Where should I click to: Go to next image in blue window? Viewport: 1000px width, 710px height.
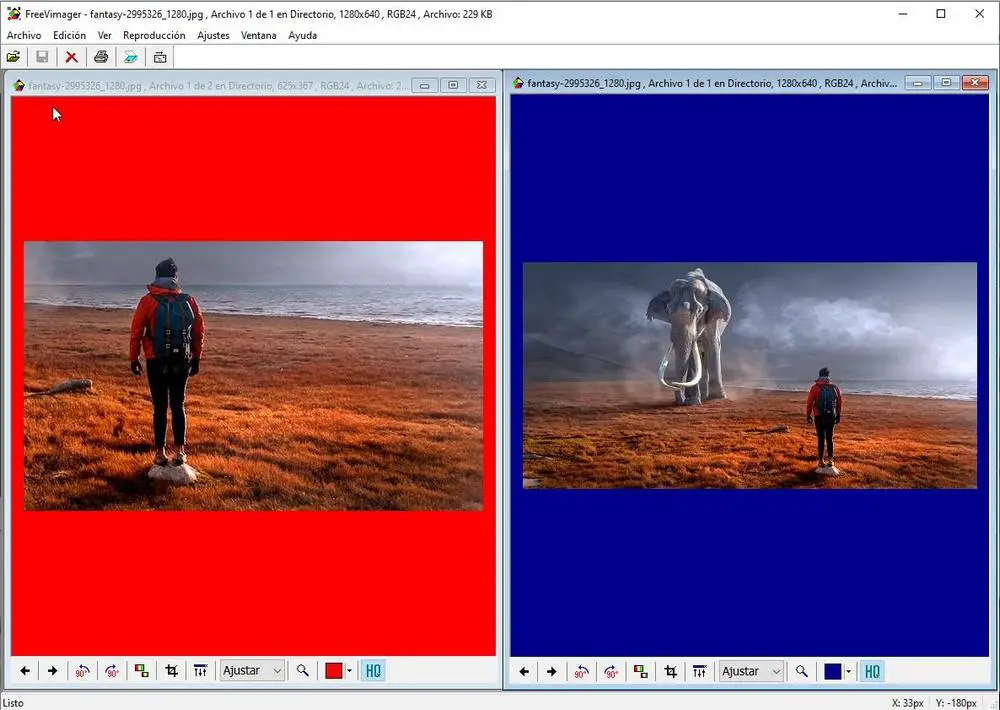[552, 671]
